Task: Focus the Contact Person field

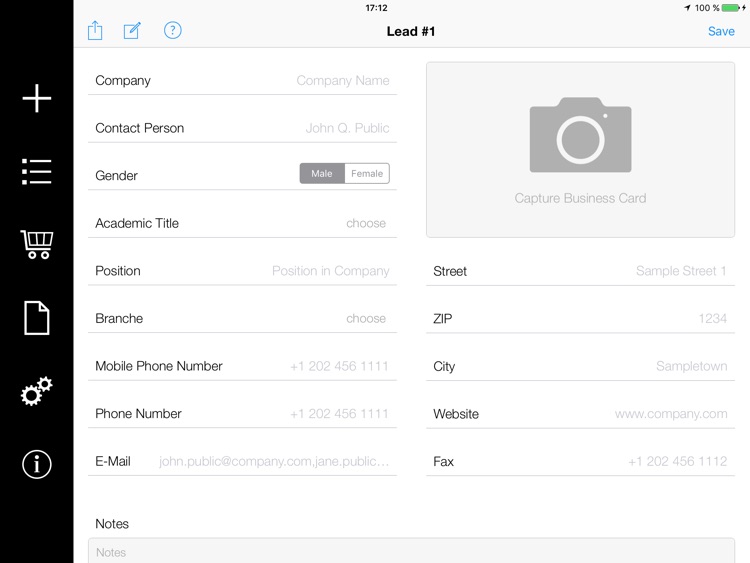Action: (242, 128)
